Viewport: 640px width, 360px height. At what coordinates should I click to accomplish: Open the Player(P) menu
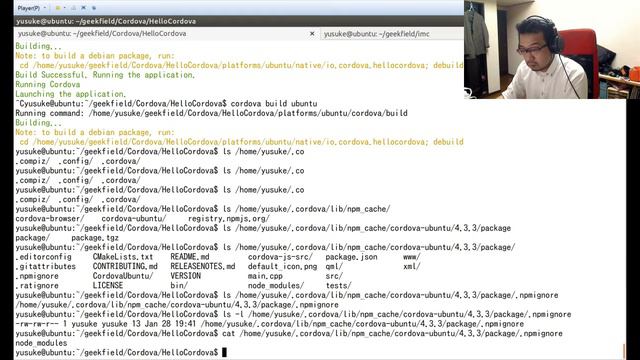[29, 8]
